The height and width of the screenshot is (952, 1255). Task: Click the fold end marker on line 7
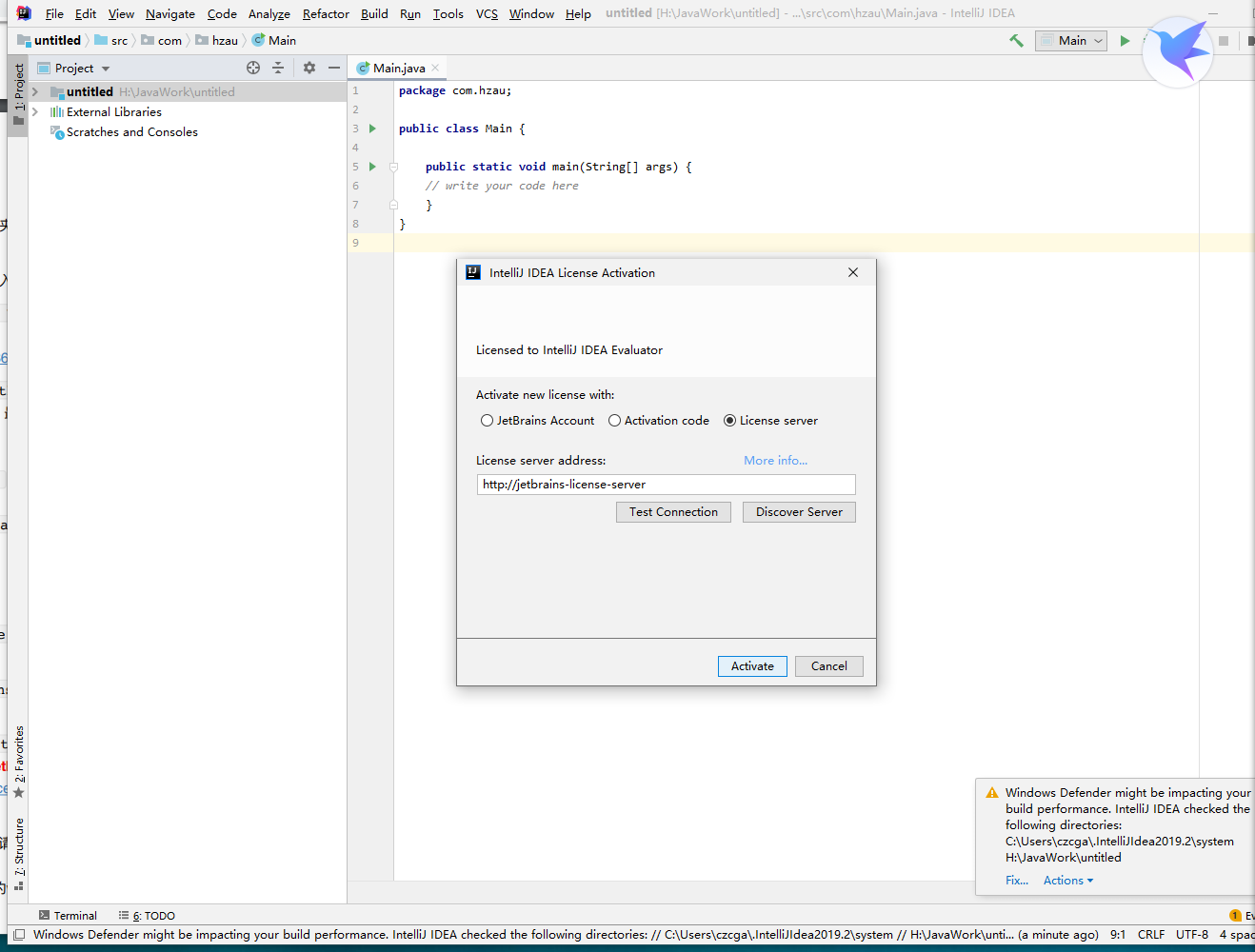pyautogui.click(x=393, y=205)
